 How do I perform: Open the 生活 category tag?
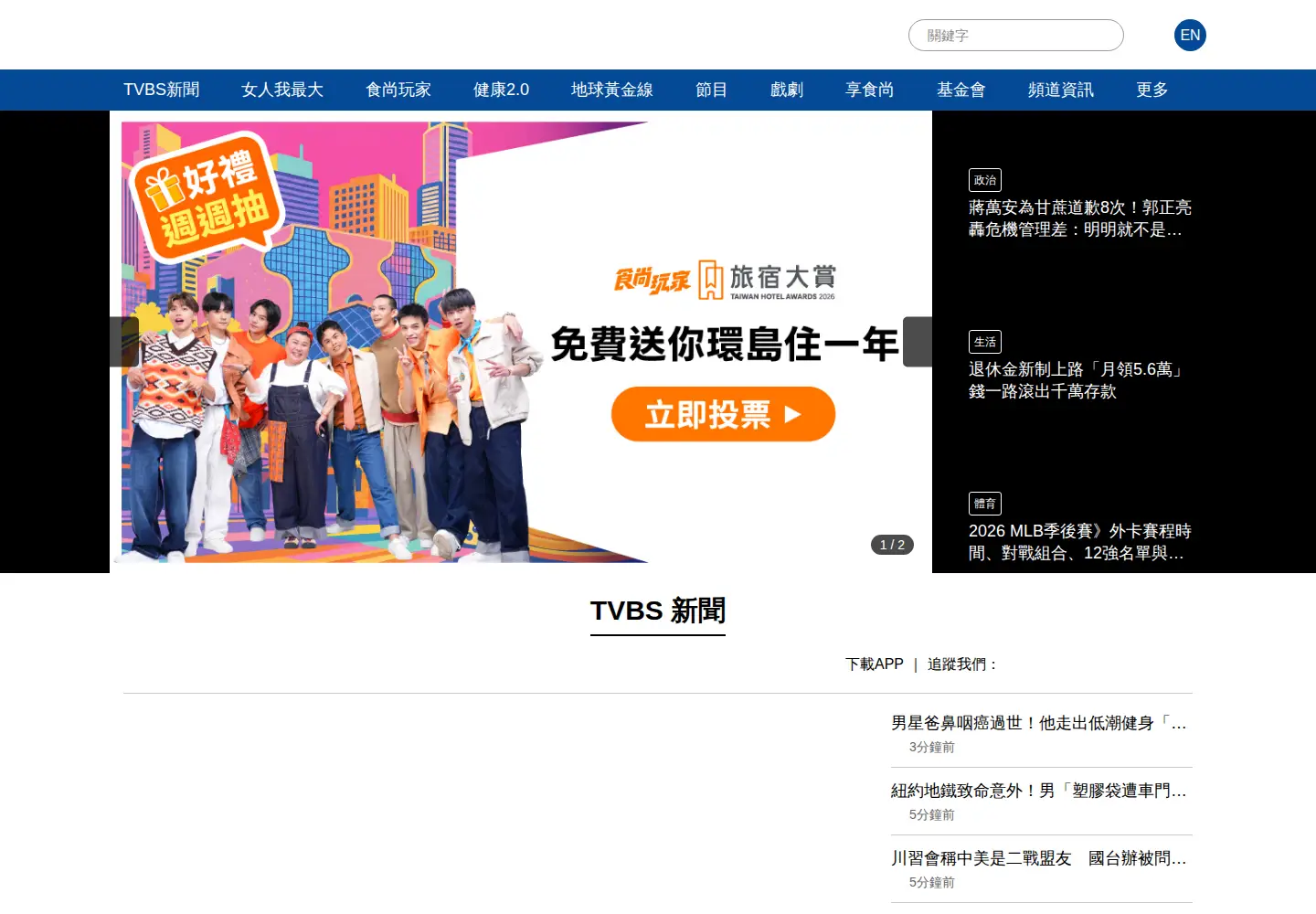click(985, 342)
